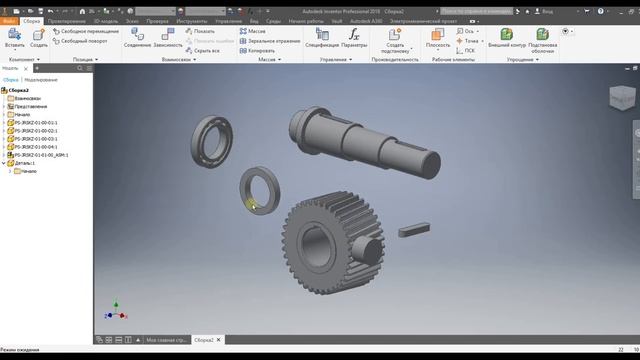Collapse the Деталь:1 tree node

click(4, 163)
